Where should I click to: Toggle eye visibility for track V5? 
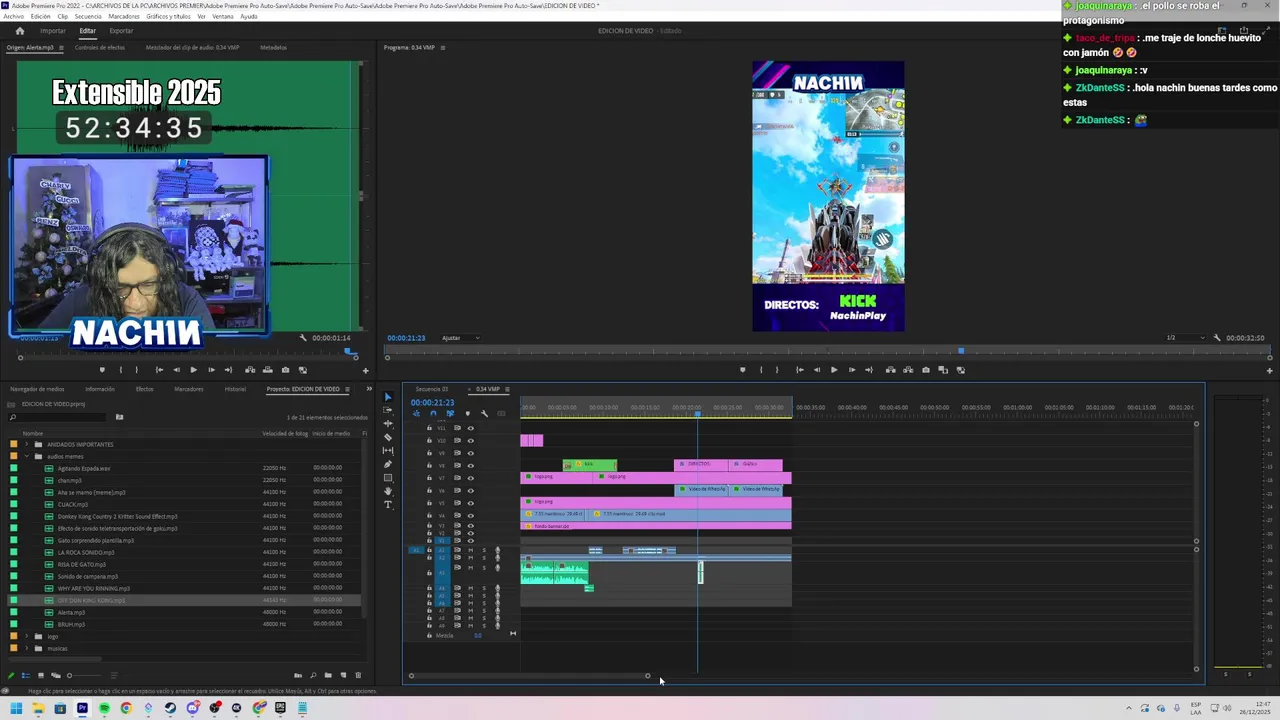(471, 503)
